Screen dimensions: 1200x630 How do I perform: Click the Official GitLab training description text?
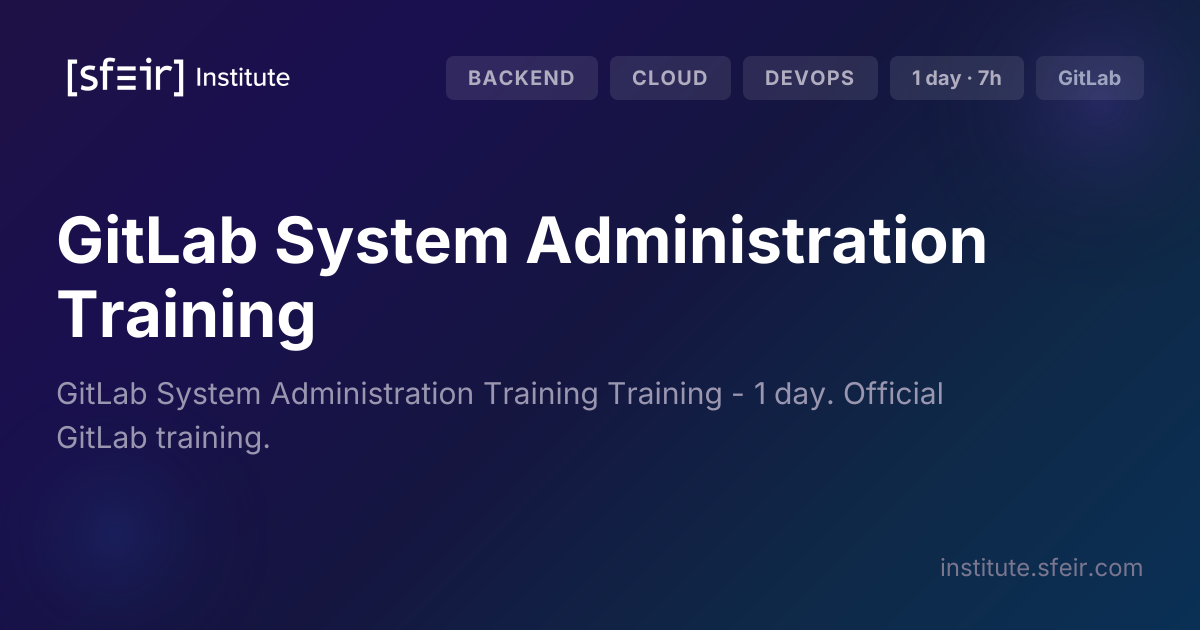tap(500, 415)
